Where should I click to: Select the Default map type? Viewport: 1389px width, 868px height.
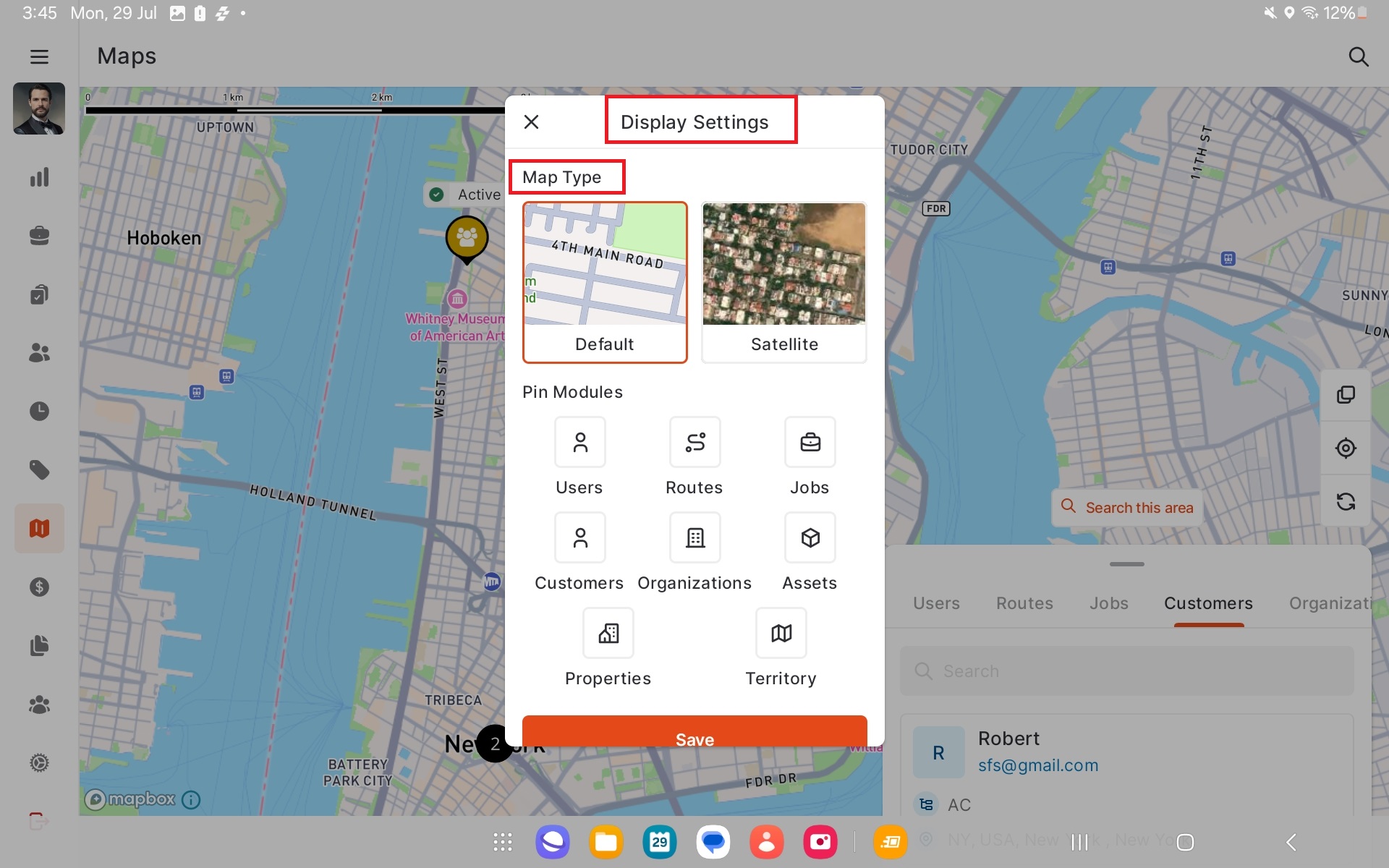[605, 282]
